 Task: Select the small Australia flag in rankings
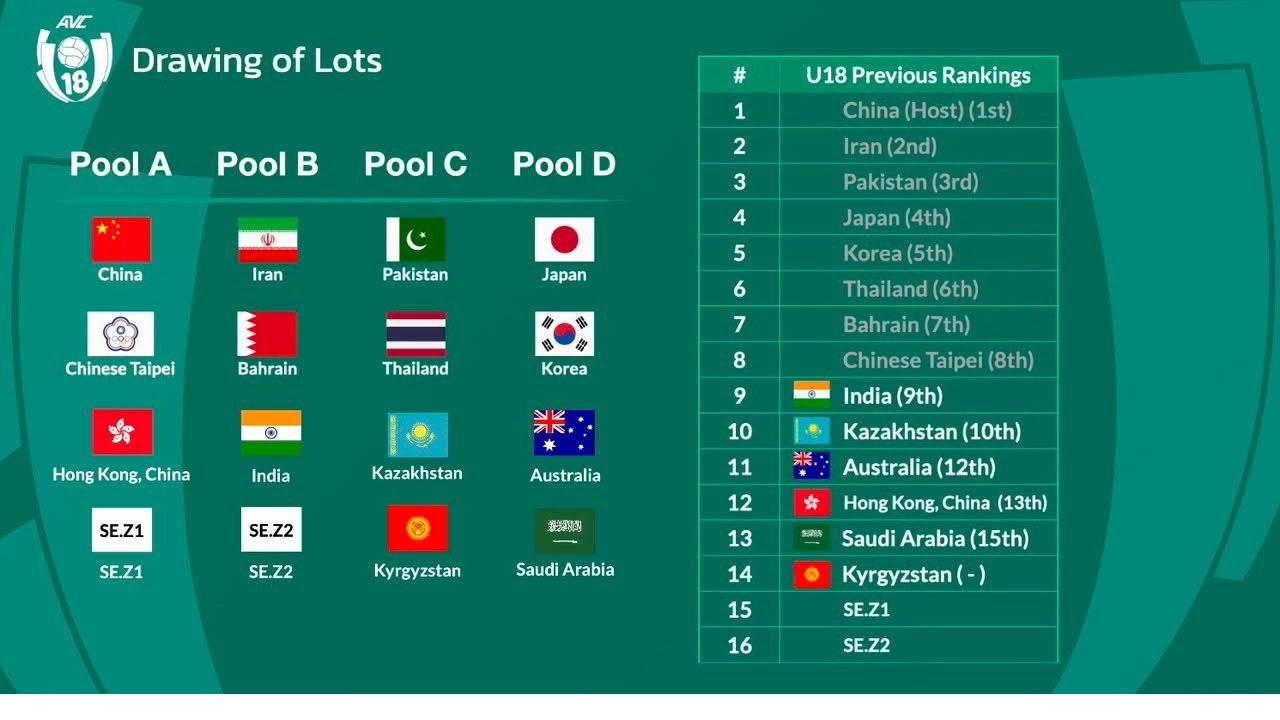pos(812,466)
